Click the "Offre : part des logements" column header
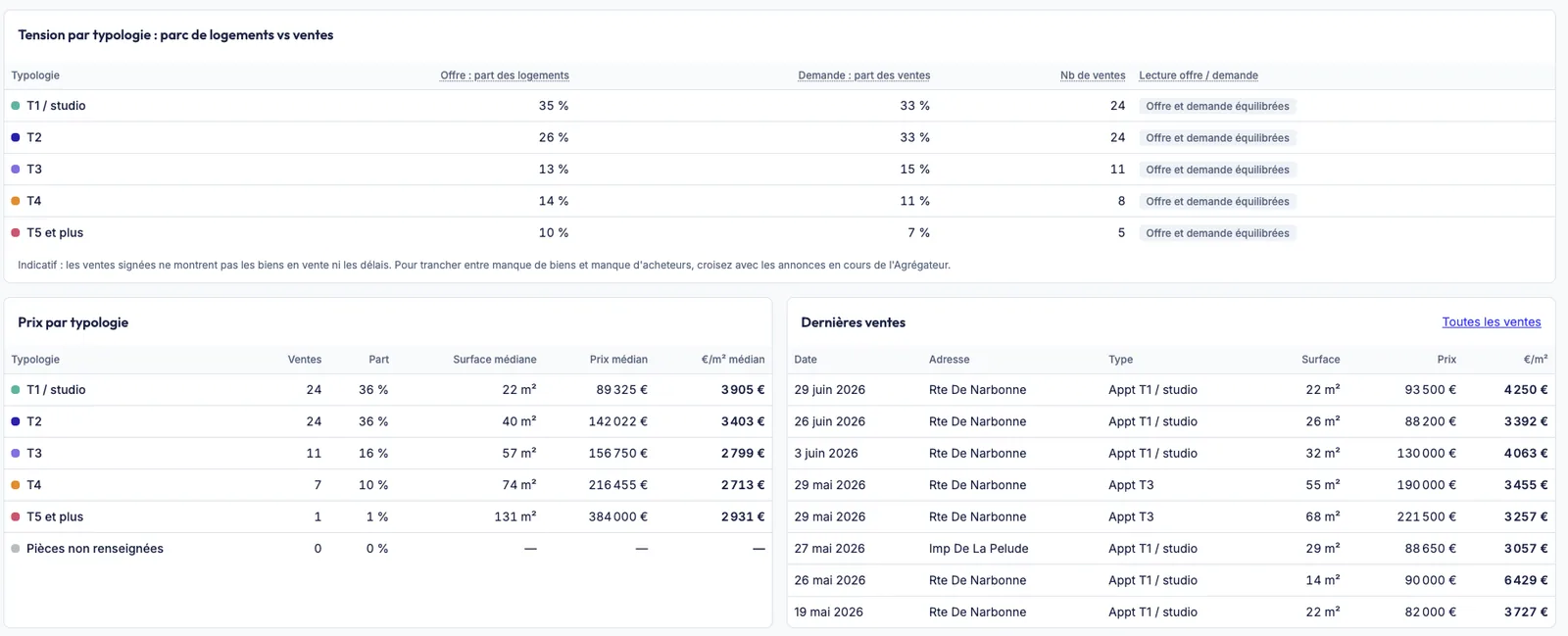 (x=505, y=75)
